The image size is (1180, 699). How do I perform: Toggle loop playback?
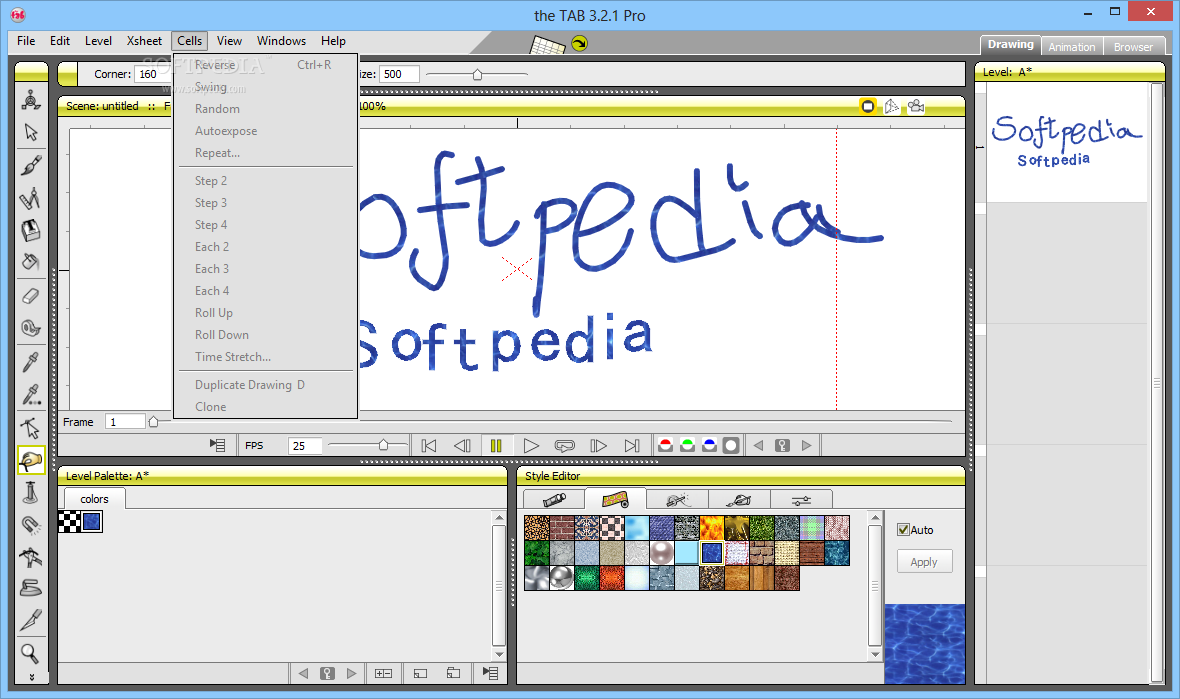point(564,445)
